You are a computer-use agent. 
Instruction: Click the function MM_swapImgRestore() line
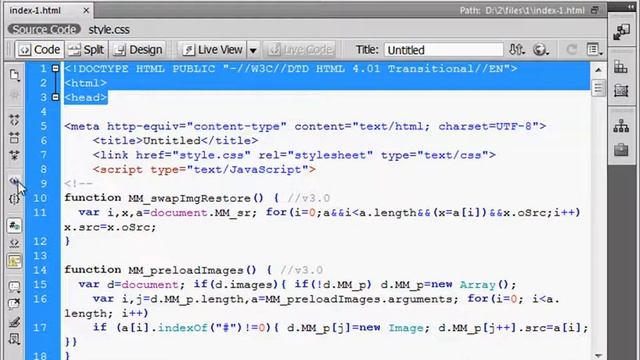tap(197, 198)
